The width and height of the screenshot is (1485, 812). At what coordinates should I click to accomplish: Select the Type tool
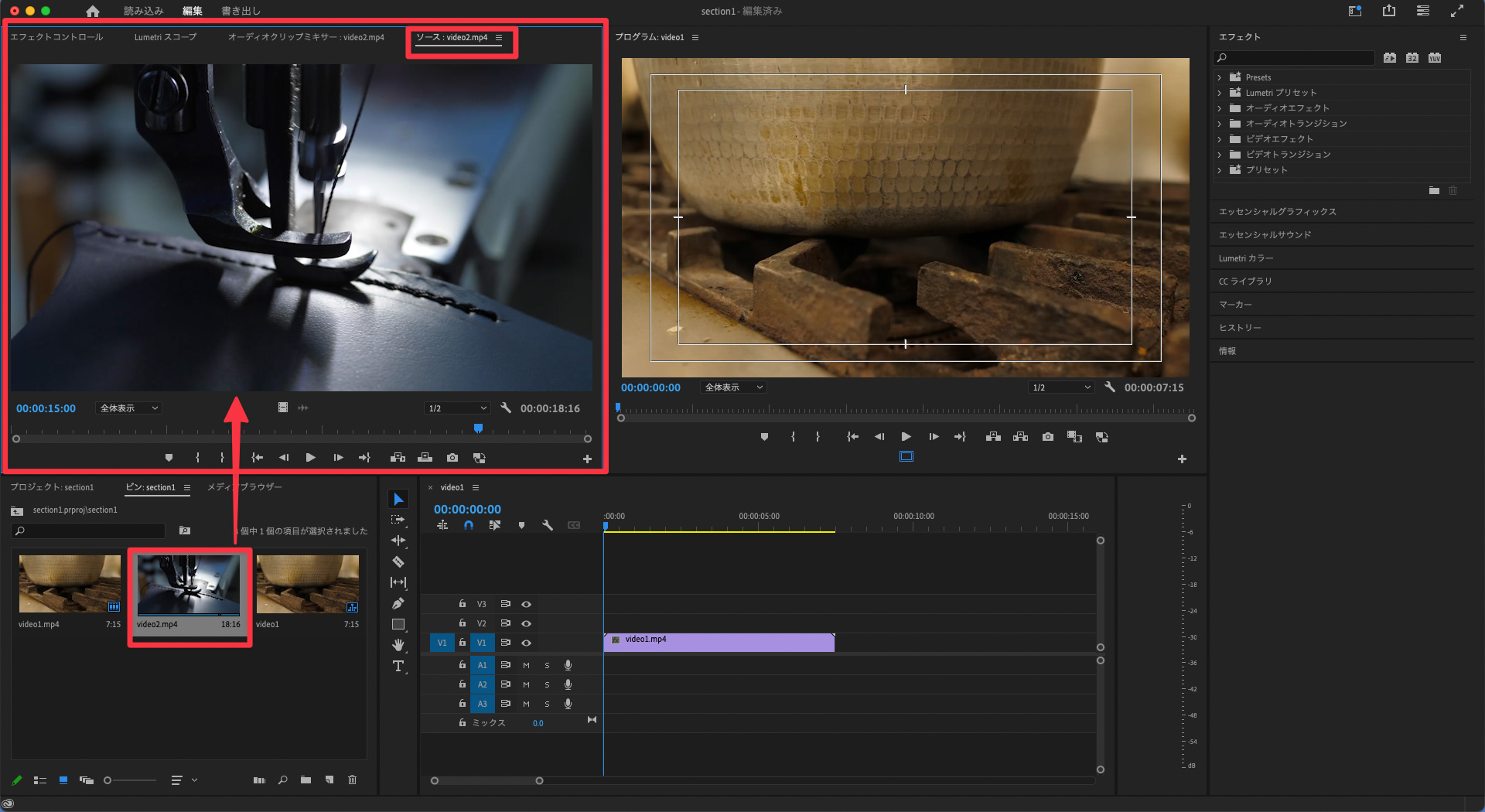[398, 666]
